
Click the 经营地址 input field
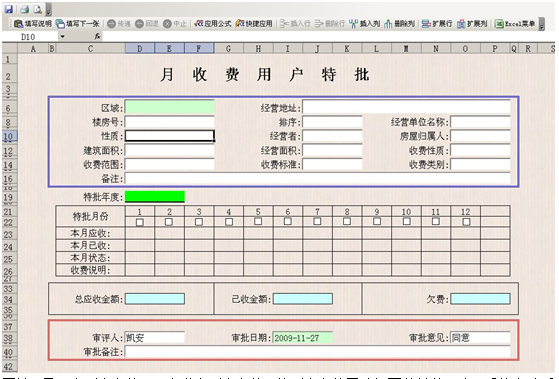coord(406,107)
